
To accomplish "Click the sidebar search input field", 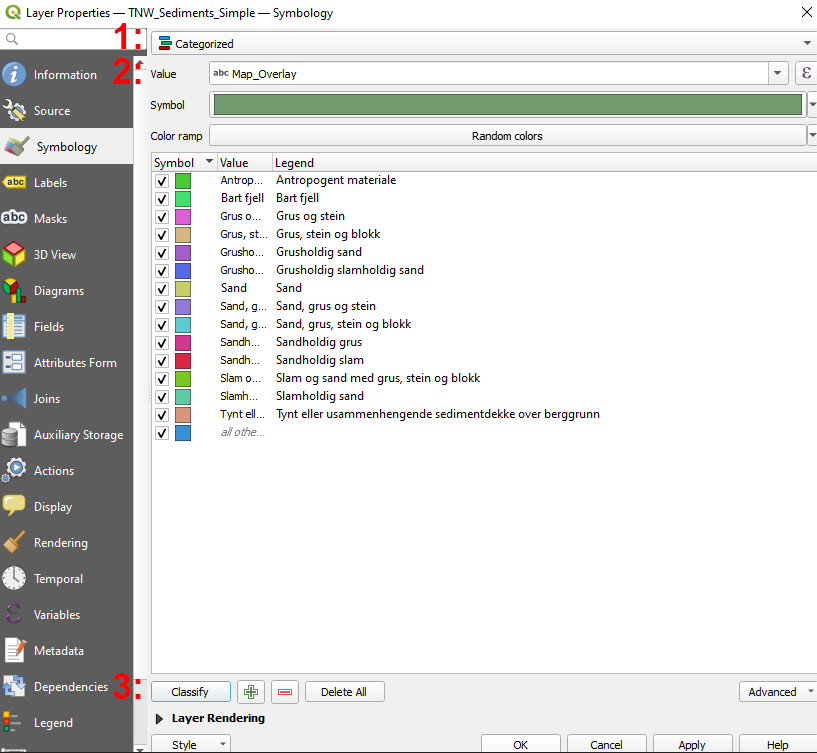I will (x=66, y=39).
